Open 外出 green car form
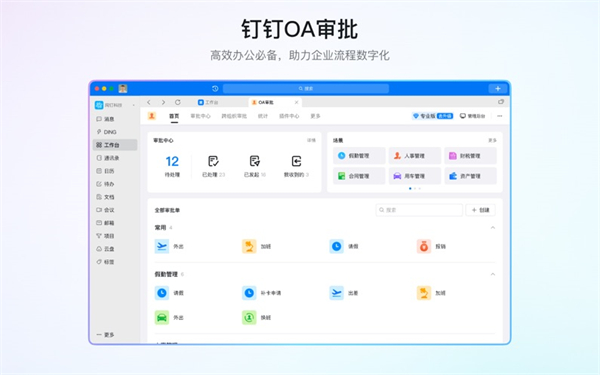This screenshot has height=375, width=600. tap(169, 318)
